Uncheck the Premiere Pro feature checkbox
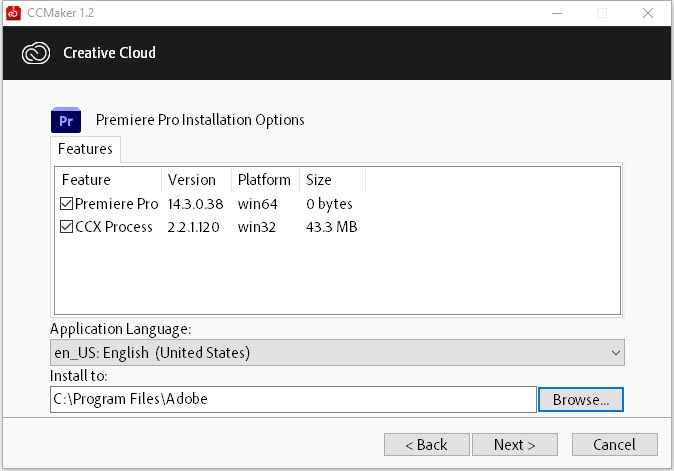Viewport: 674px width, 471px height. click(x=66, y=203)
